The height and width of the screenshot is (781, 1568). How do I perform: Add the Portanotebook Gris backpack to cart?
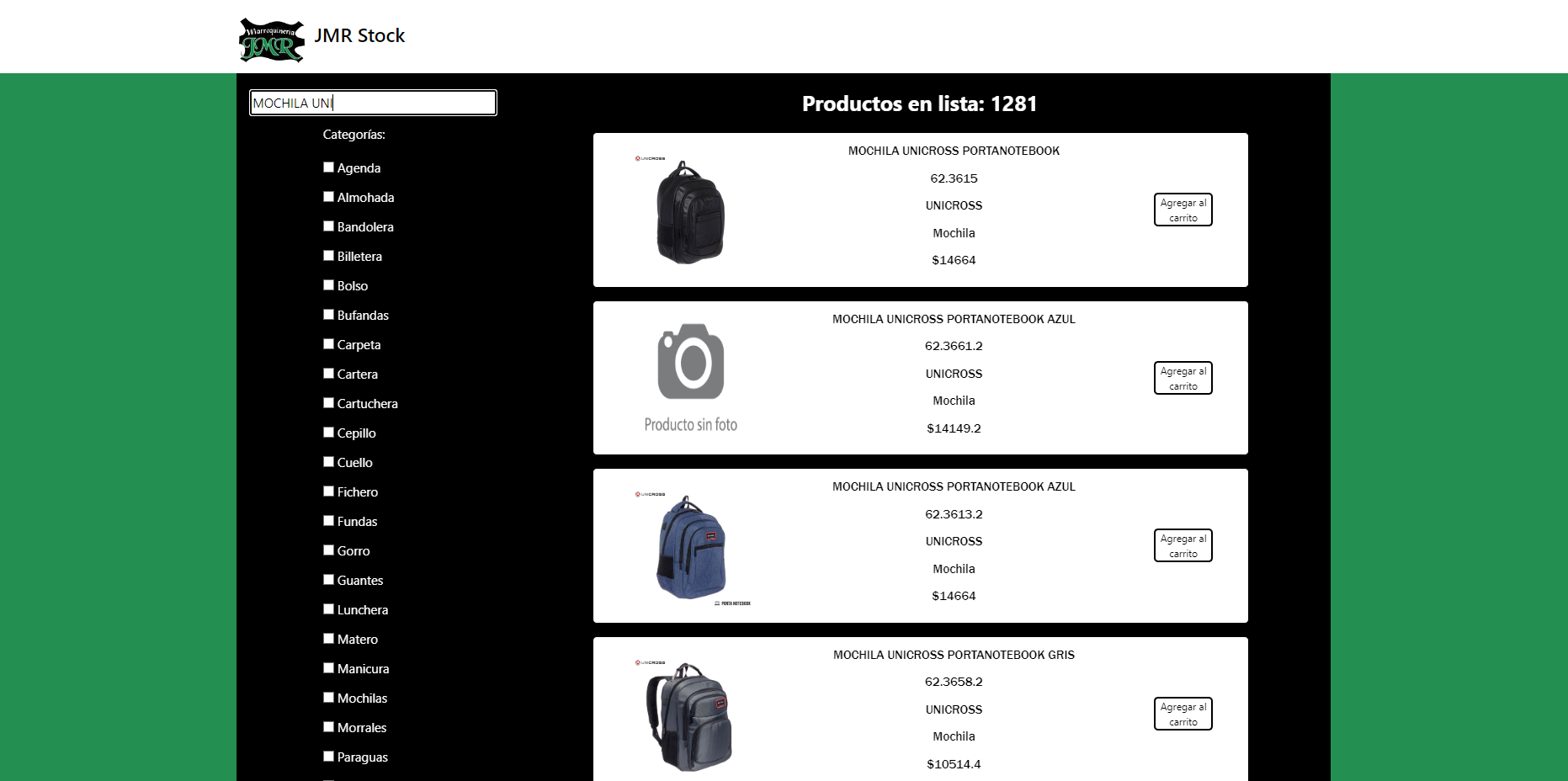1183,714
